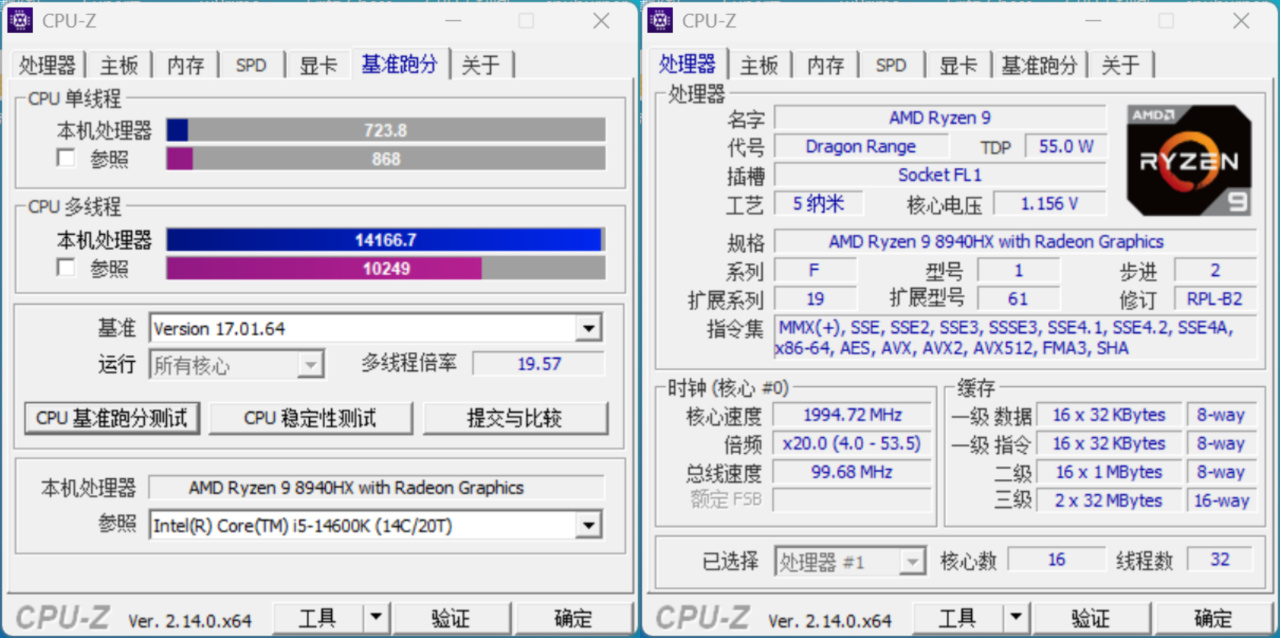Click 验证 button in left window

tap(450, 618)
